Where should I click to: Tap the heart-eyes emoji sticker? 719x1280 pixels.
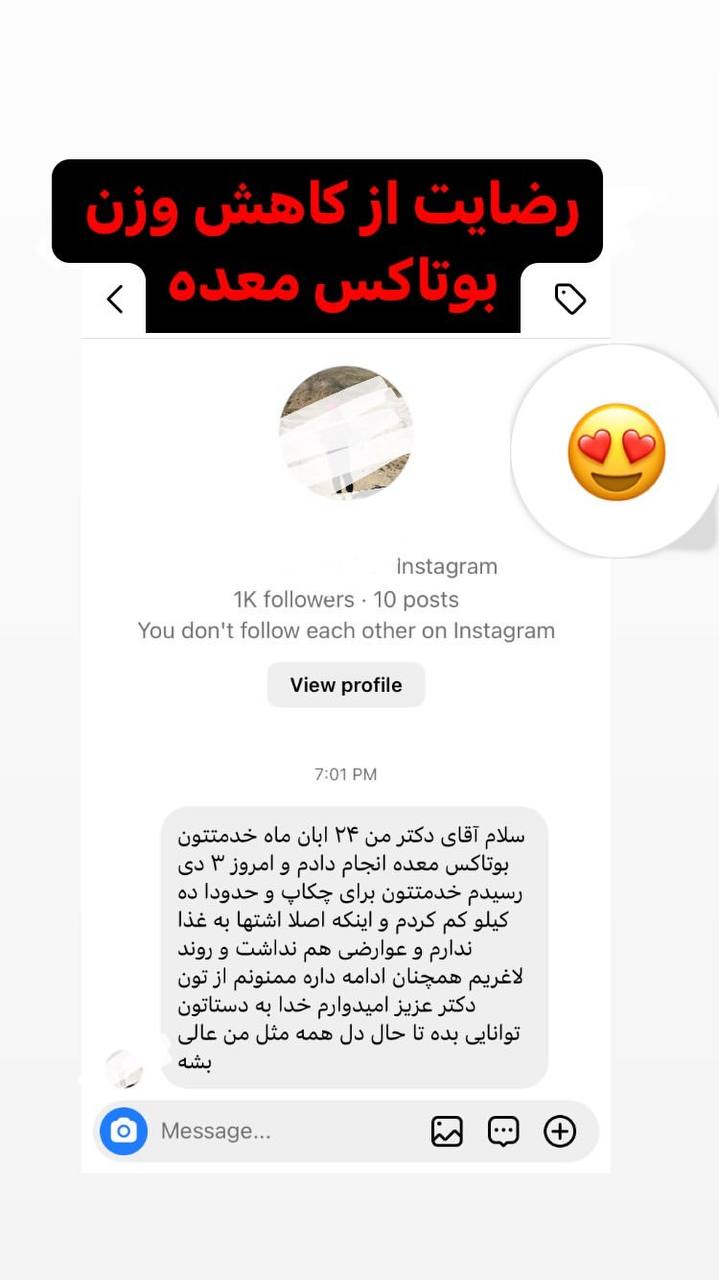[x=616, y=452]
